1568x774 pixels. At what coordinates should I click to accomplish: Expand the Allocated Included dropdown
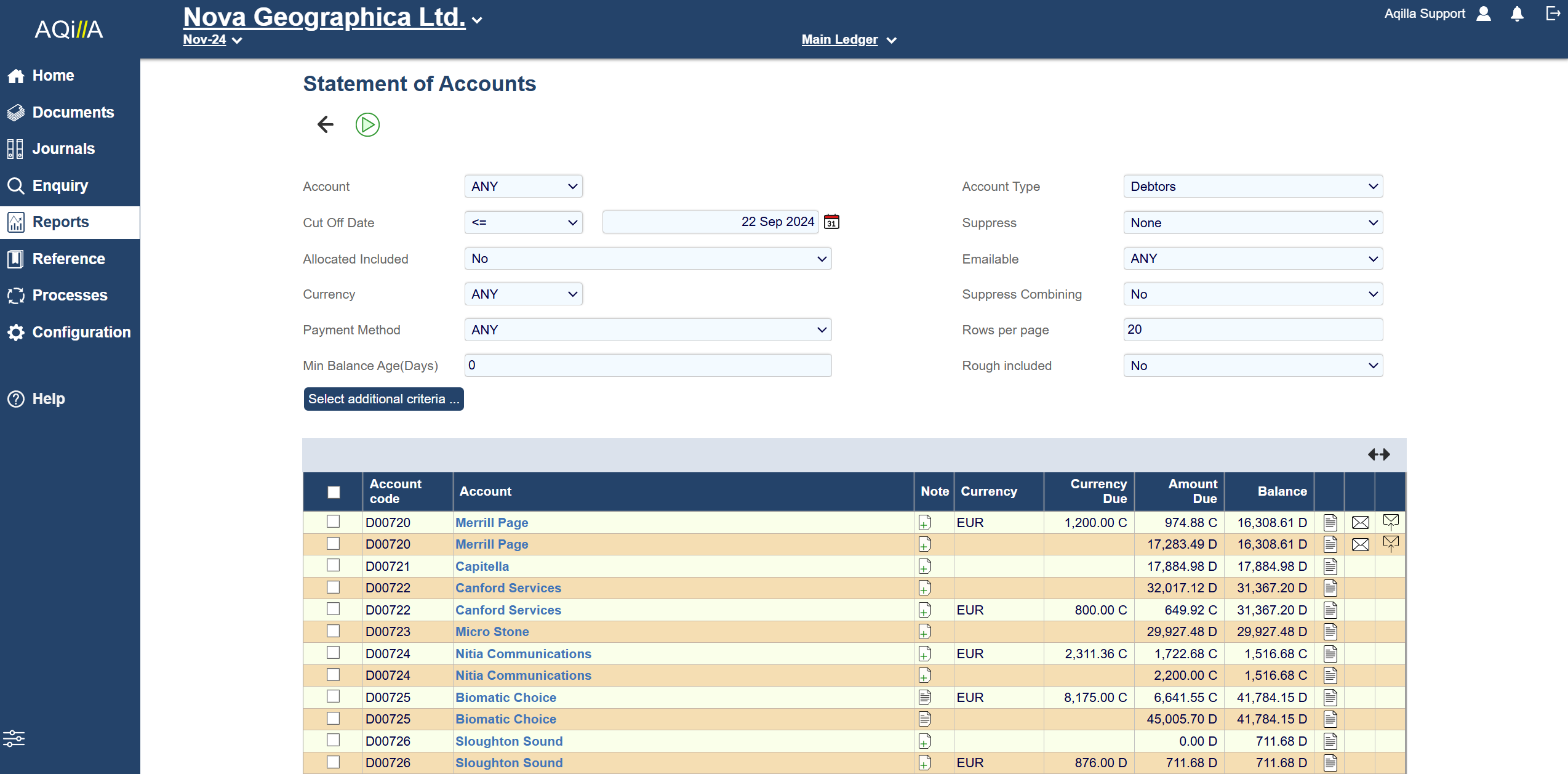[647, 259]
